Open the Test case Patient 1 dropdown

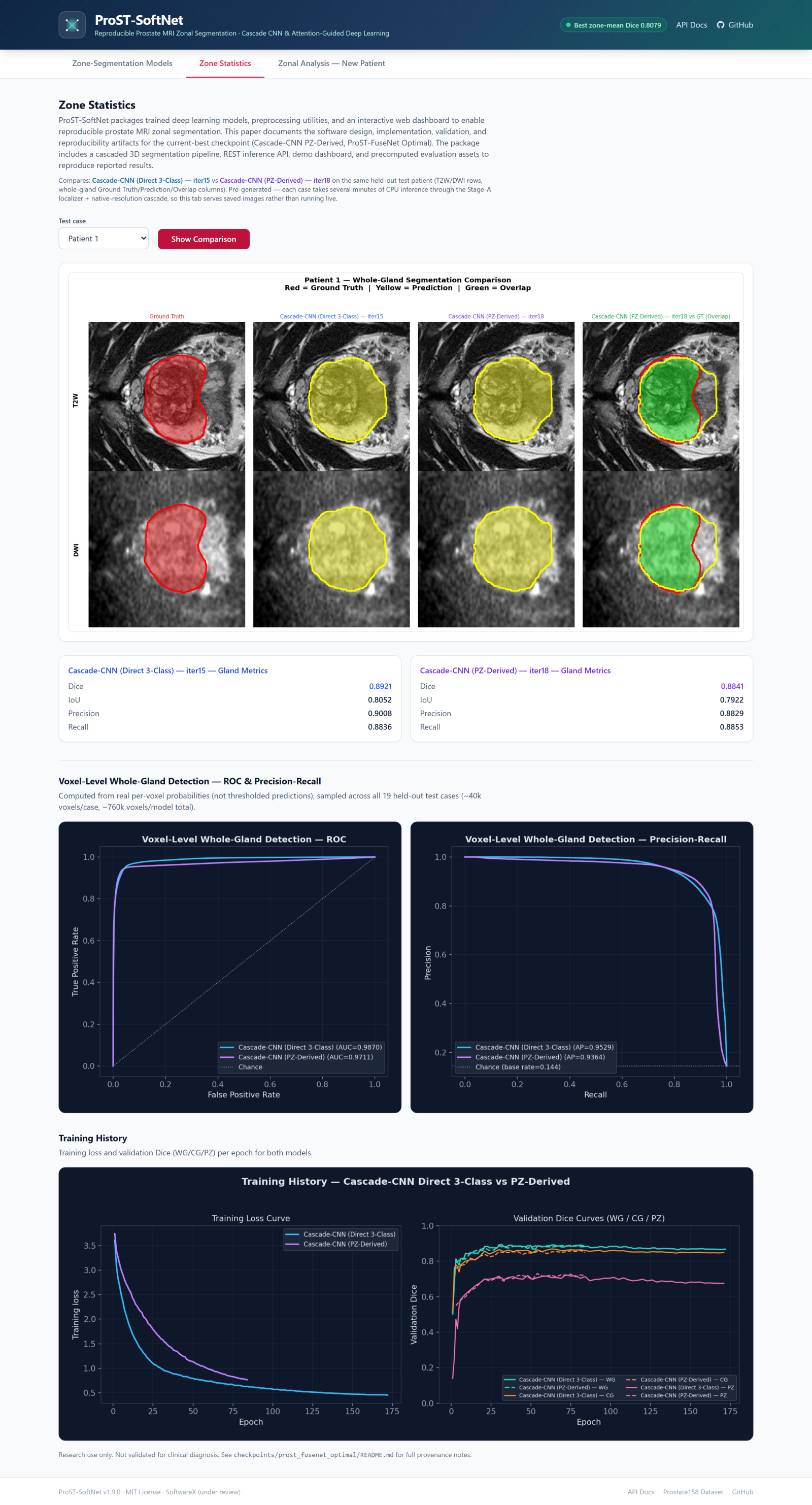point(104,239)
